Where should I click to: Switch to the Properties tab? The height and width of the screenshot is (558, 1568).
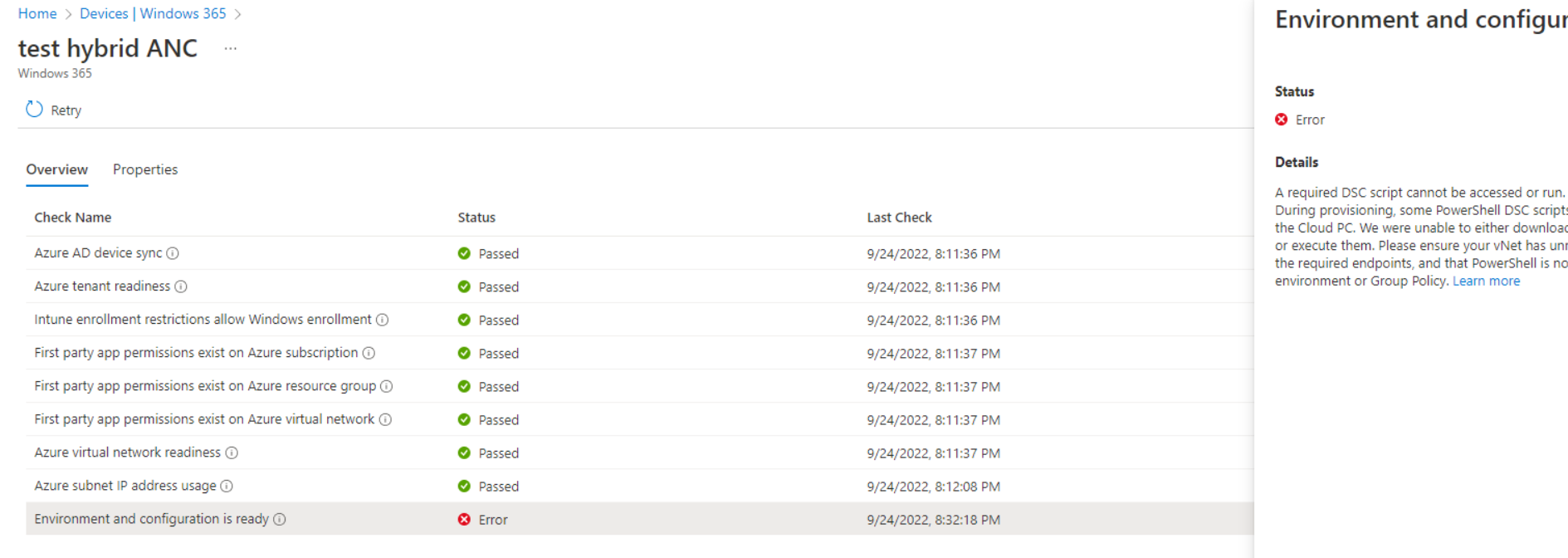click(x=145, y=169)
